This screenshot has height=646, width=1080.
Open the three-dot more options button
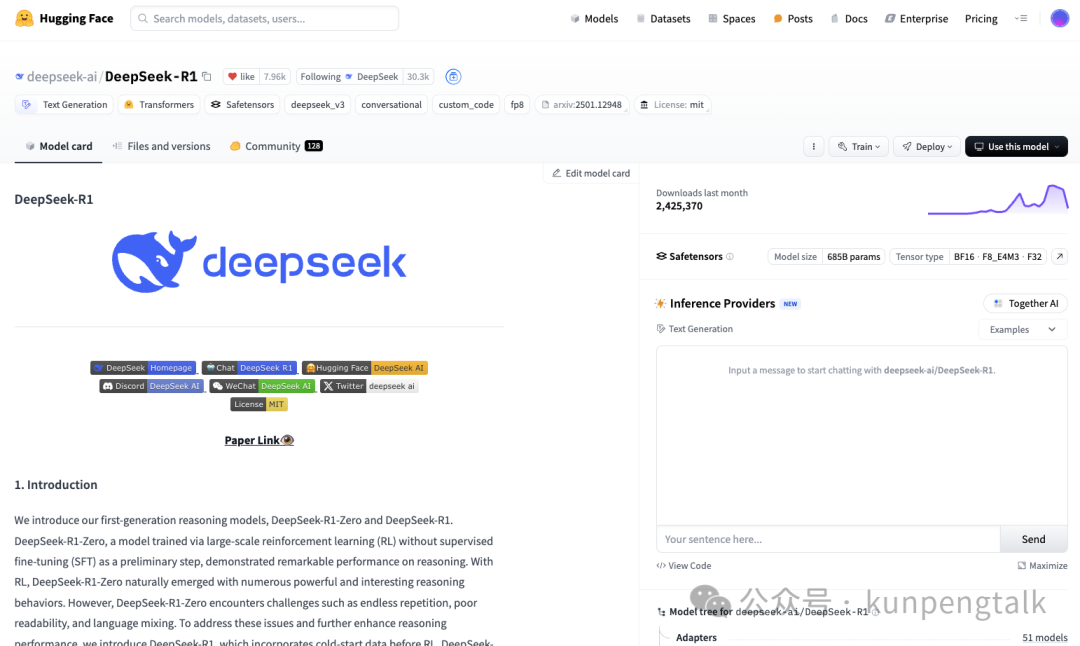(x=813, y=147)
